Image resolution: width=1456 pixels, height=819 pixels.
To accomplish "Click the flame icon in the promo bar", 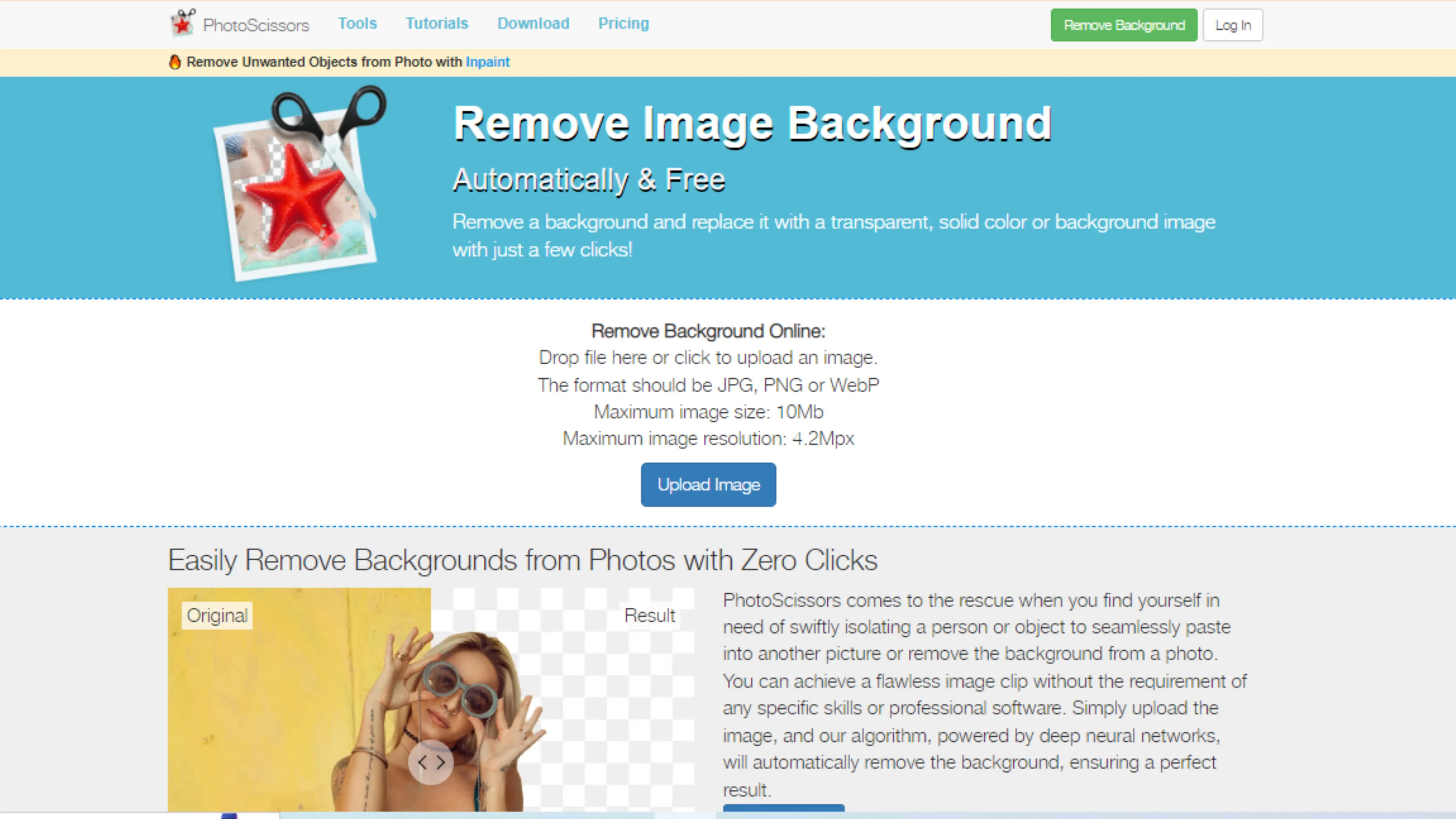I will [175, 62].
